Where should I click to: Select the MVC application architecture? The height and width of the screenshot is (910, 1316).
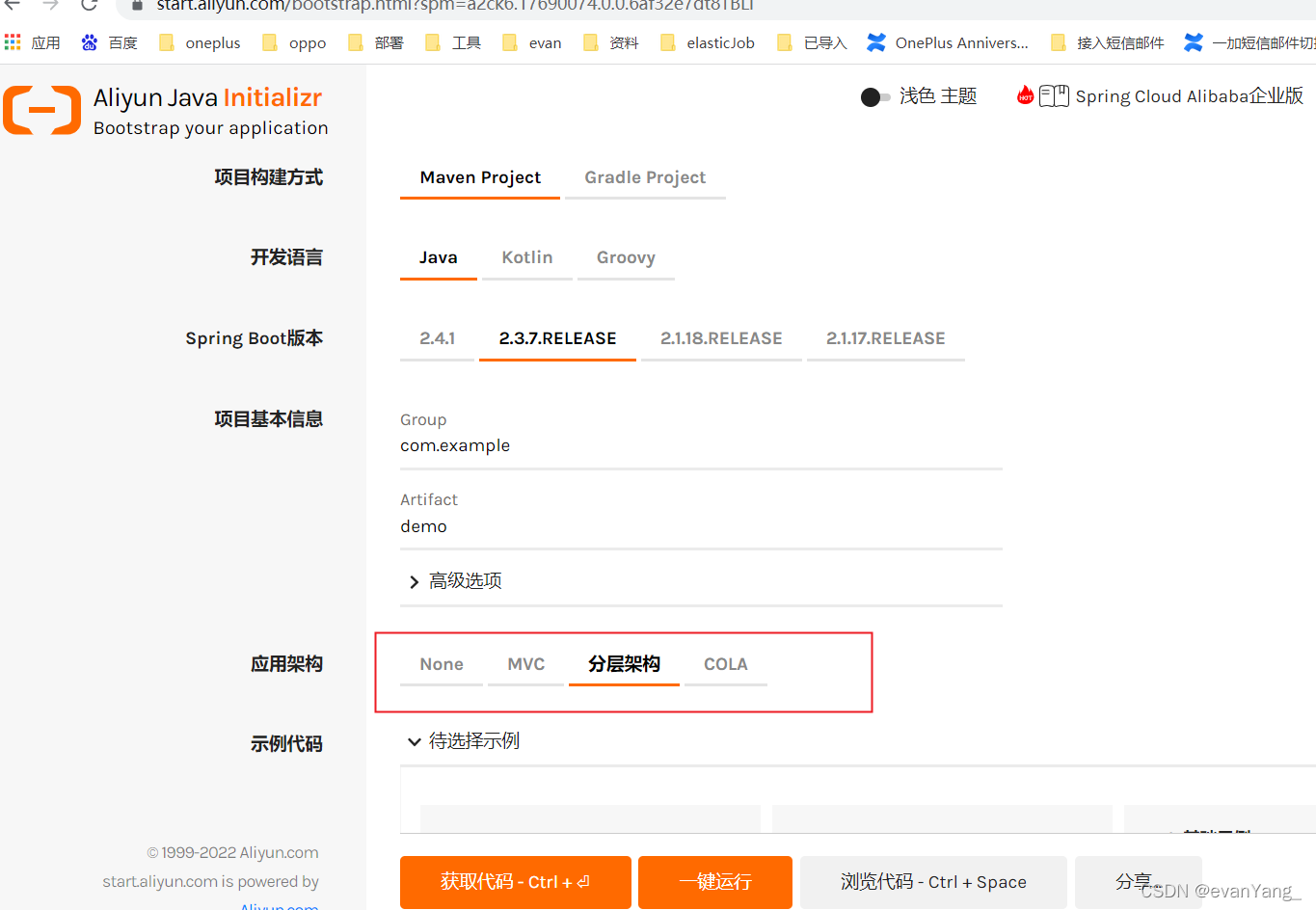coord(526,665)
